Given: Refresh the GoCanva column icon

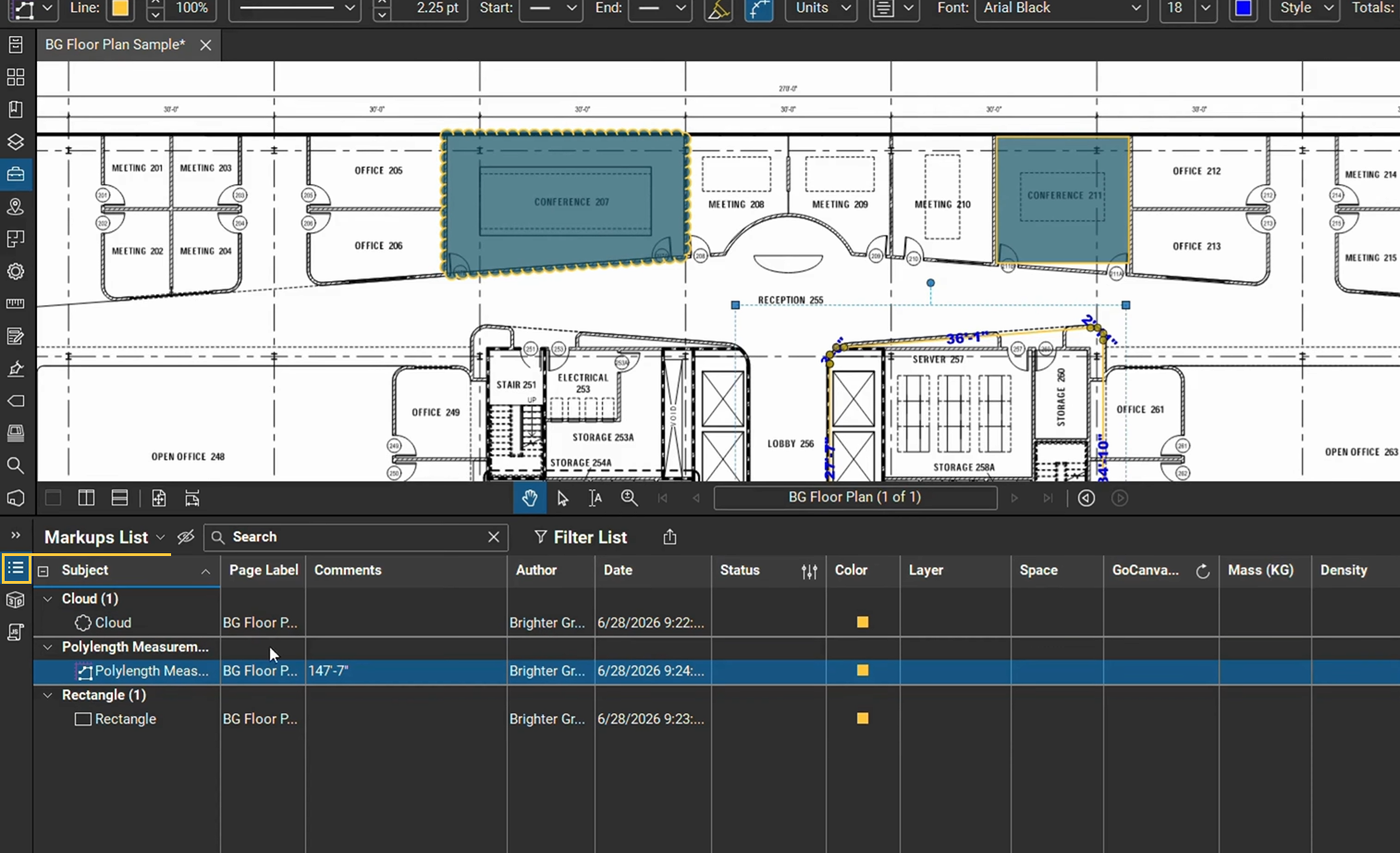Looking at the screenshot, I should pyautogui.click(x=1202, y=571).
